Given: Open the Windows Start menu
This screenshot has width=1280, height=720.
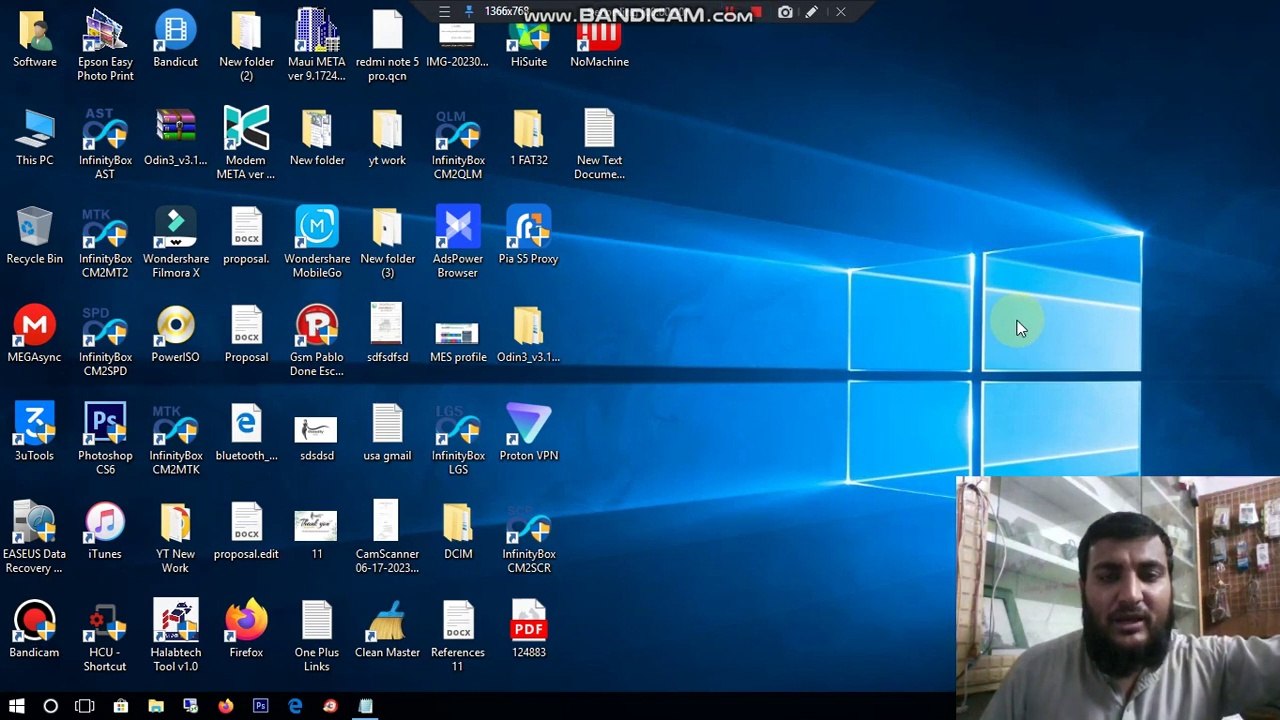Looking at the screenshot, I should pos(17,706).
